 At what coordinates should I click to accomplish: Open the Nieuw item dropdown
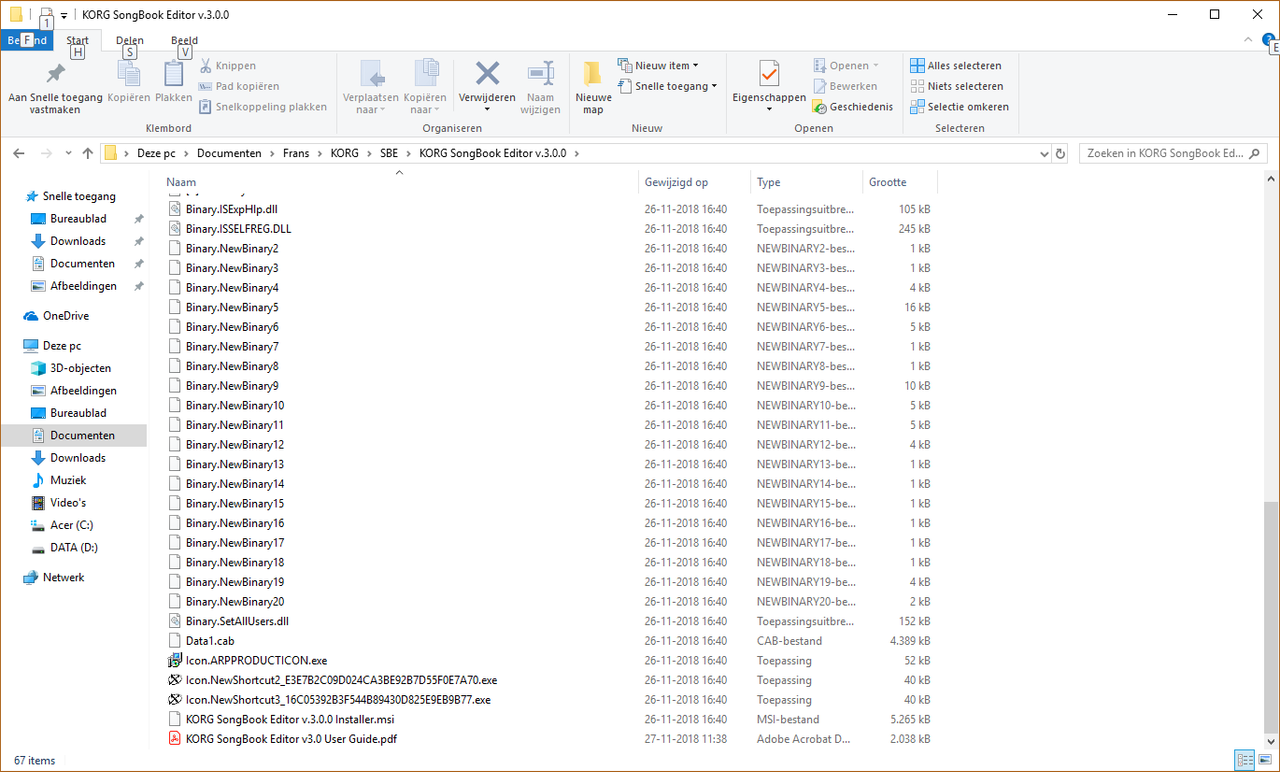pyautogui.click(x=658, y=66)
